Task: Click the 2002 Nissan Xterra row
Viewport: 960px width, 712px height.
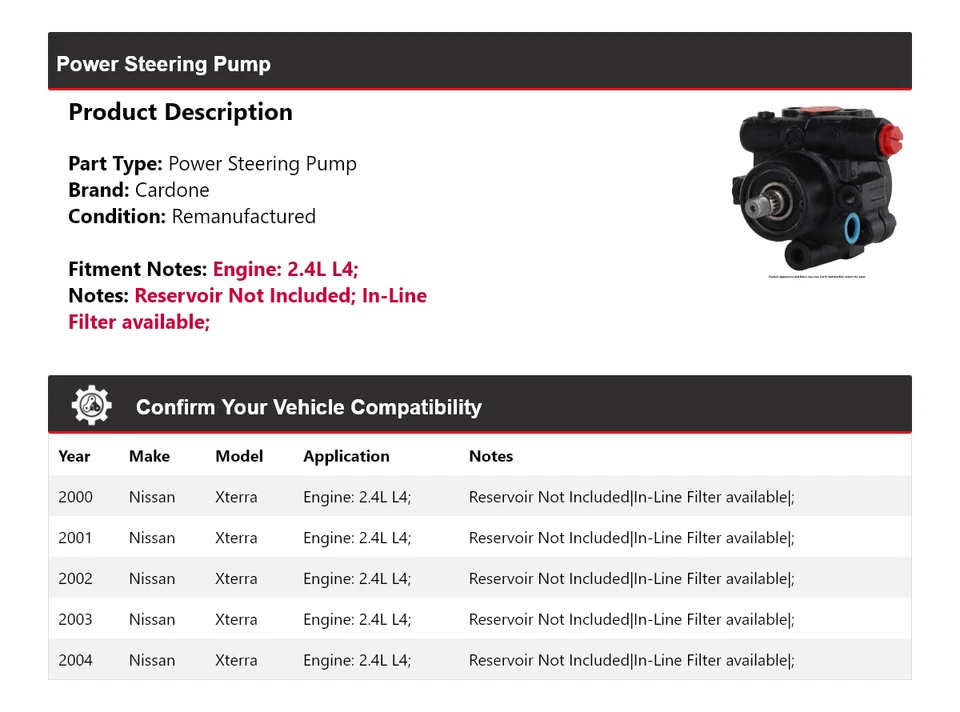Action: [479, 579]
